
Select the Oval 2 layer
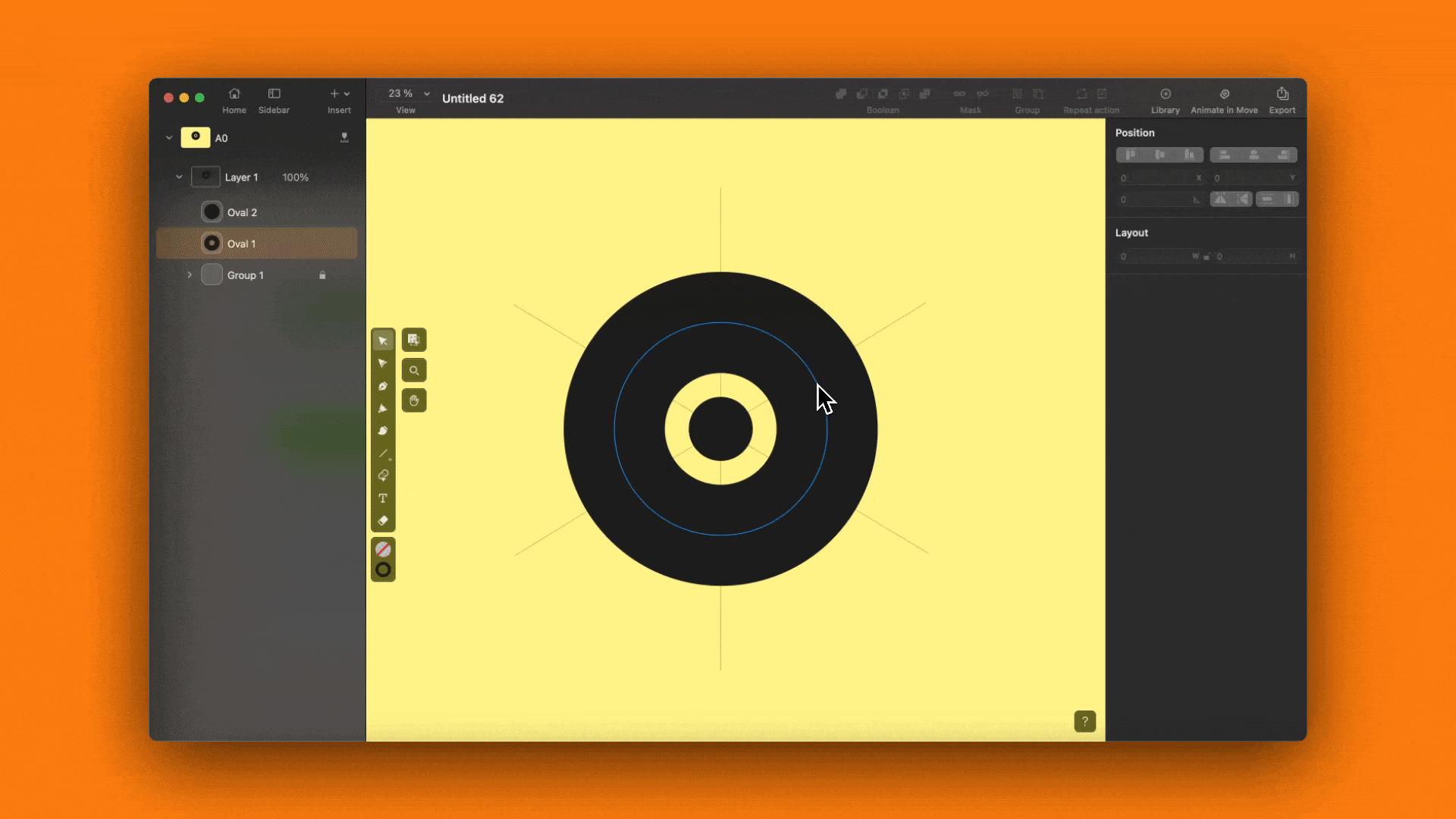(x=256, y=212)
